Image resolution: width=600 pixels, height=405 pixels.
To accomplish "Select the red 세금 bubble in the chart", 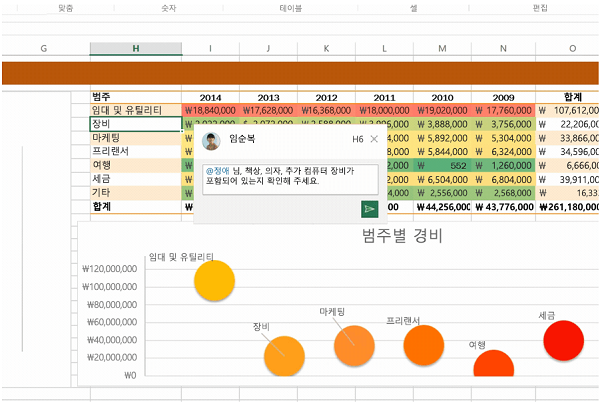I will point(564,341).
